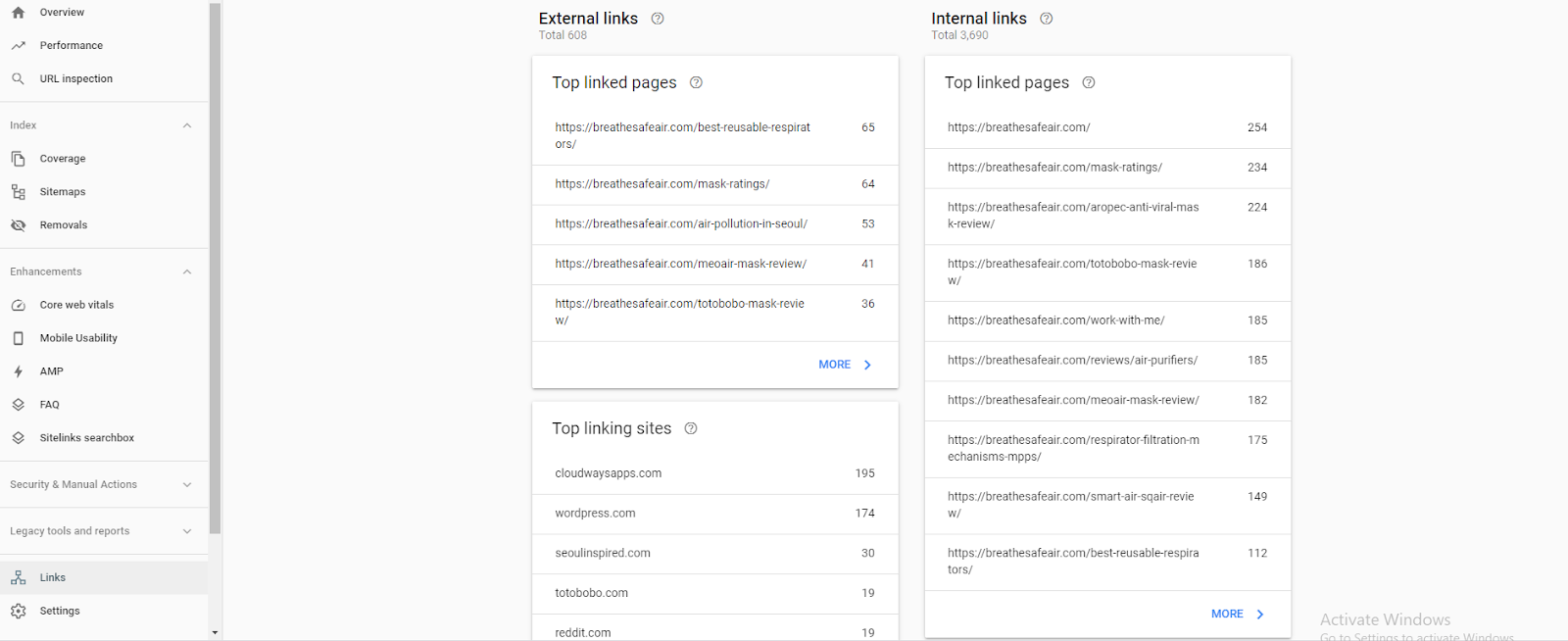The width and height of the screenshot is (1568, 641).
Task: Expand Security & Manual Actions section
Action: click(x=187, y=484)
